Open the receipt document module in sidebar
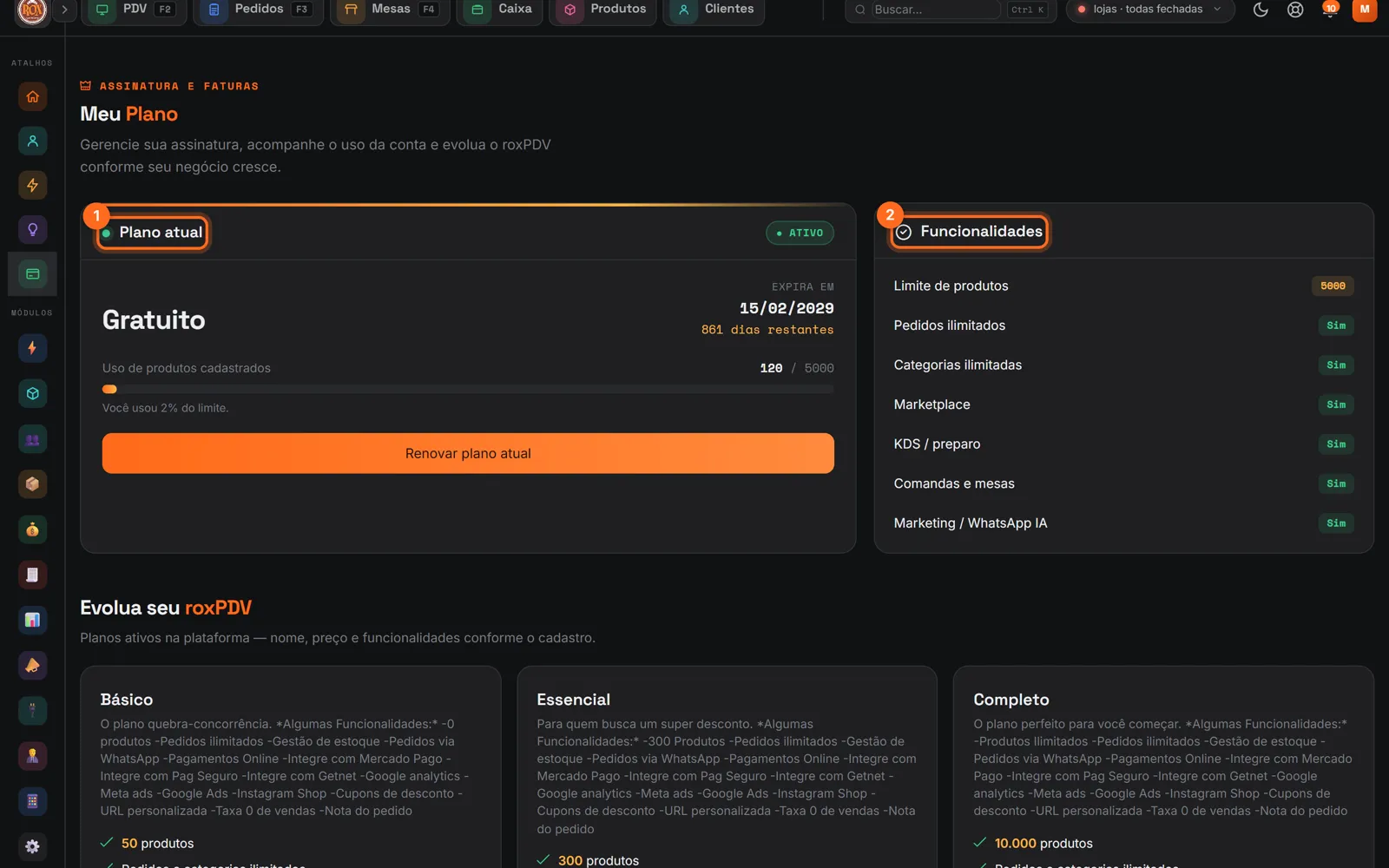1389x868 pixels. pos(32,575)
